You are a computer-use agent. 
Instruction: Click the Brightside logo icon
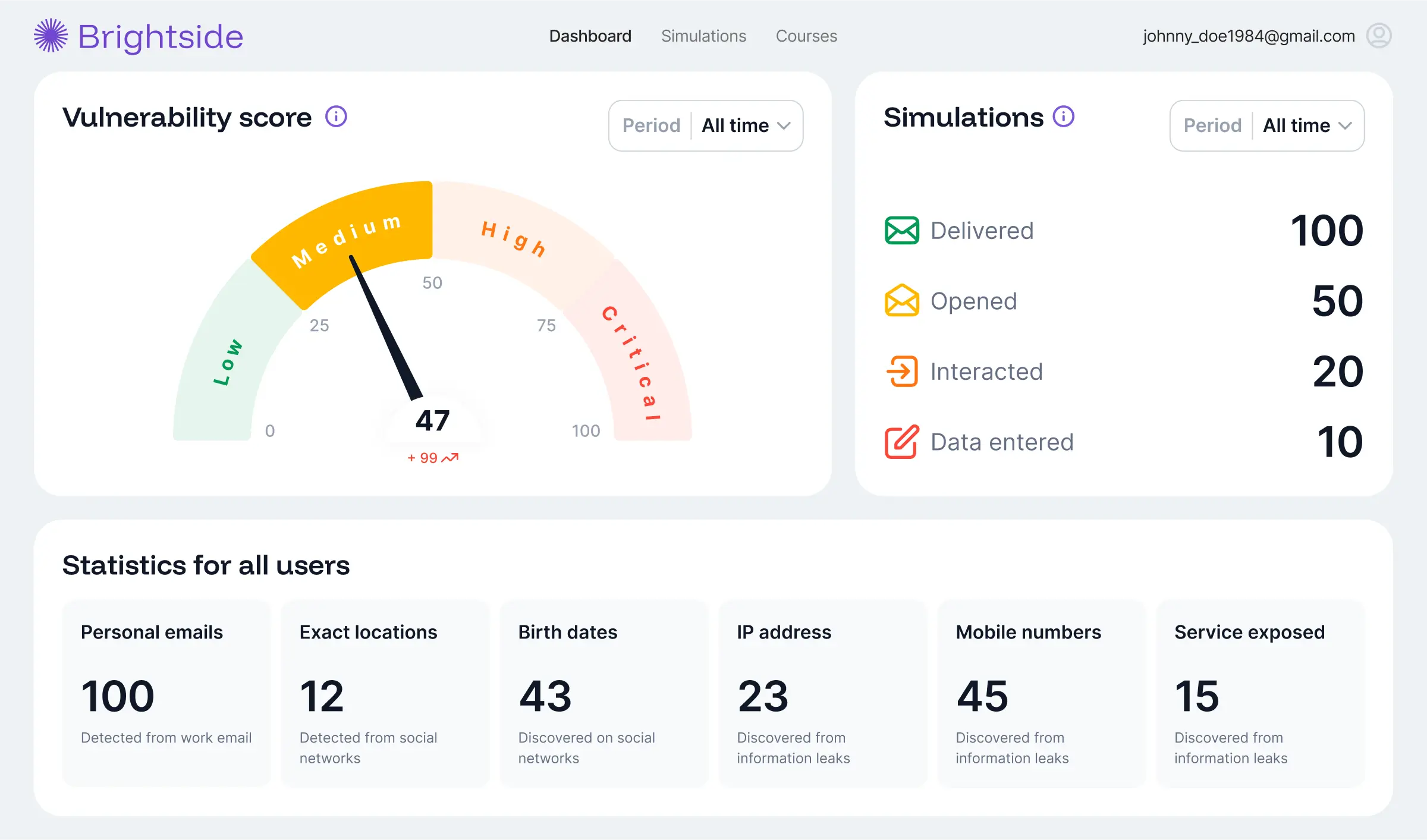tap(51, 36)
